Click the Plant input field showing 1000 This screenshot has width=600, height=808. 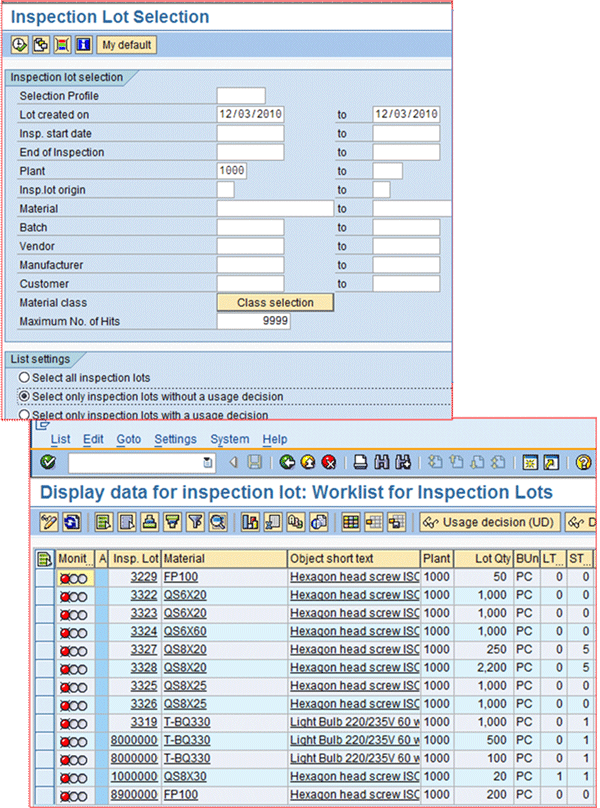(232, 171)
